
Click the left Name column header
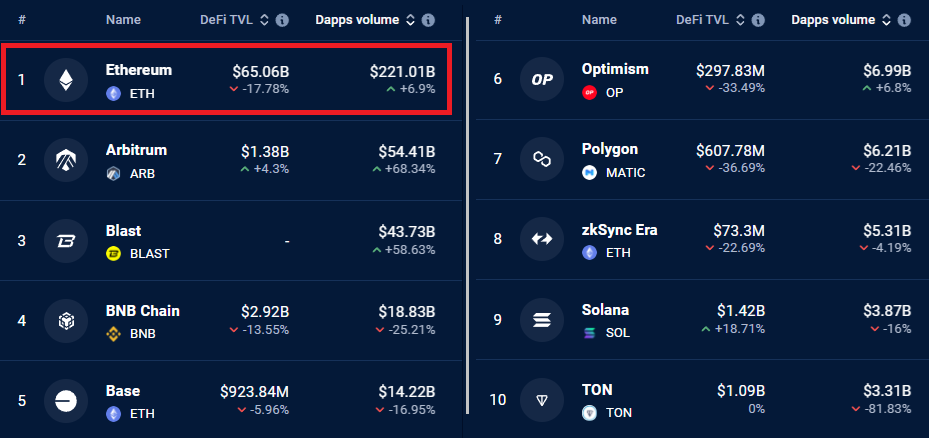tap(123, 20)
